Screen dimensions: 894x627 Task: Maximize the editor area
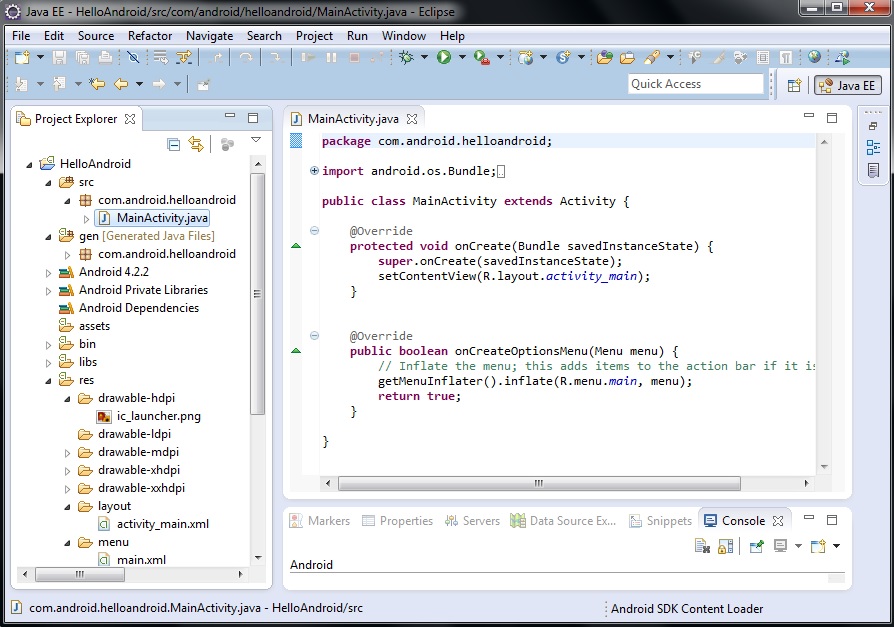tap(832, 118)
